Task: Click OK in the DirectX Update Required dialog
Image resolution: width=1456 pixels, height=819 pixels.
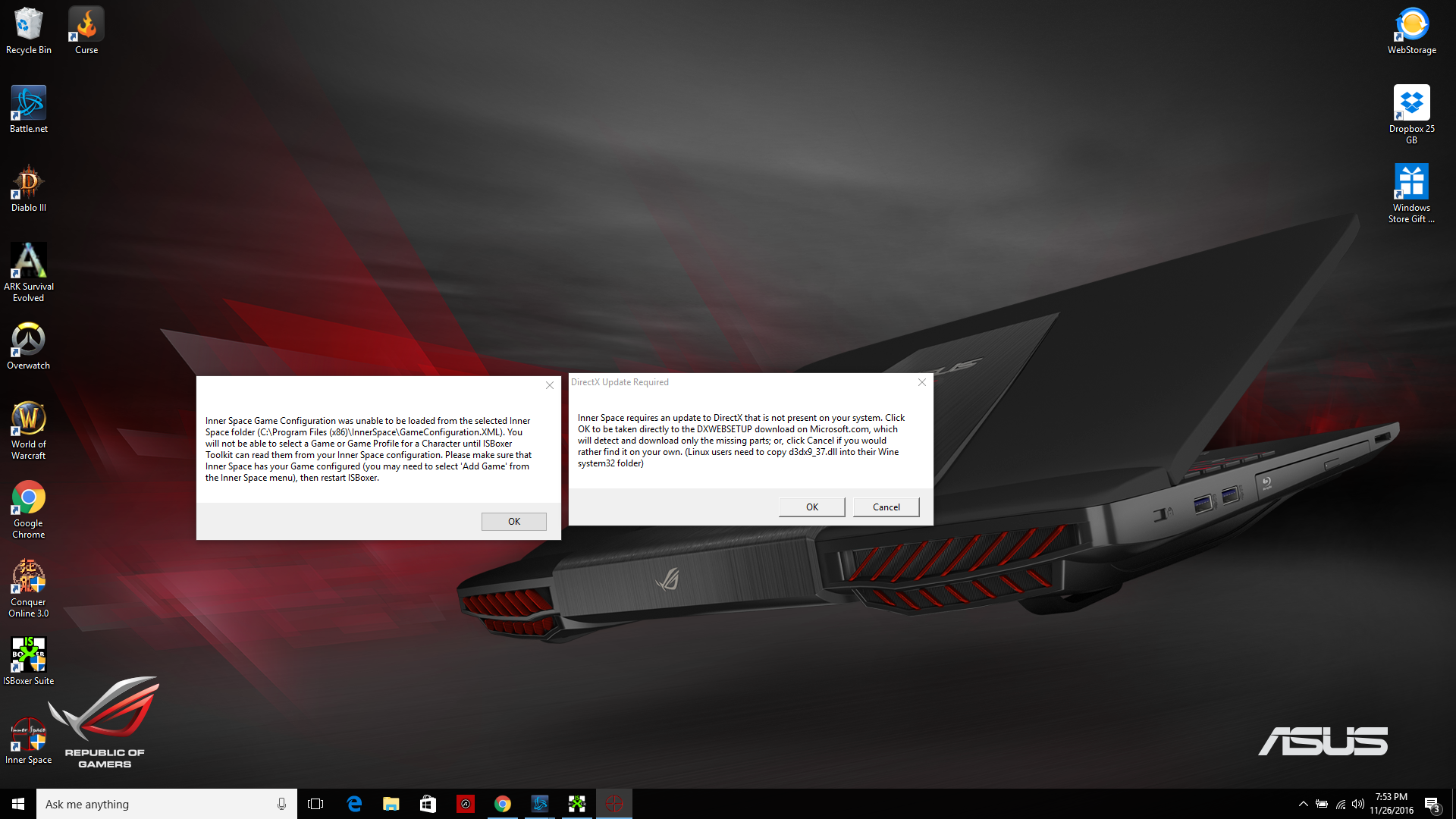Action: pyautogui.click(x=812, y=507)
